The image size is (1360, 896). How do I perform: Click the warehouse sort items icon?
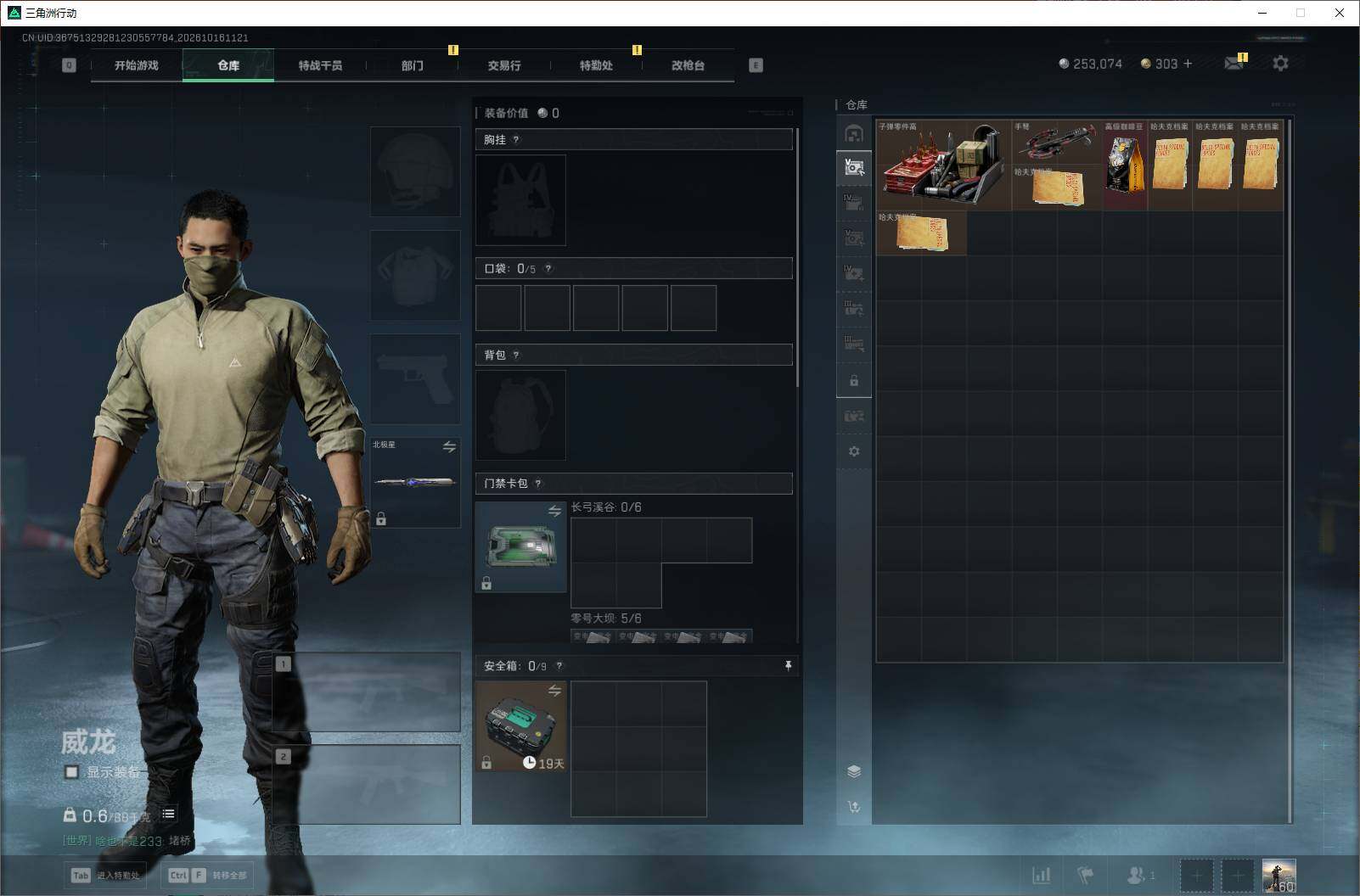[x=854, y=807]
